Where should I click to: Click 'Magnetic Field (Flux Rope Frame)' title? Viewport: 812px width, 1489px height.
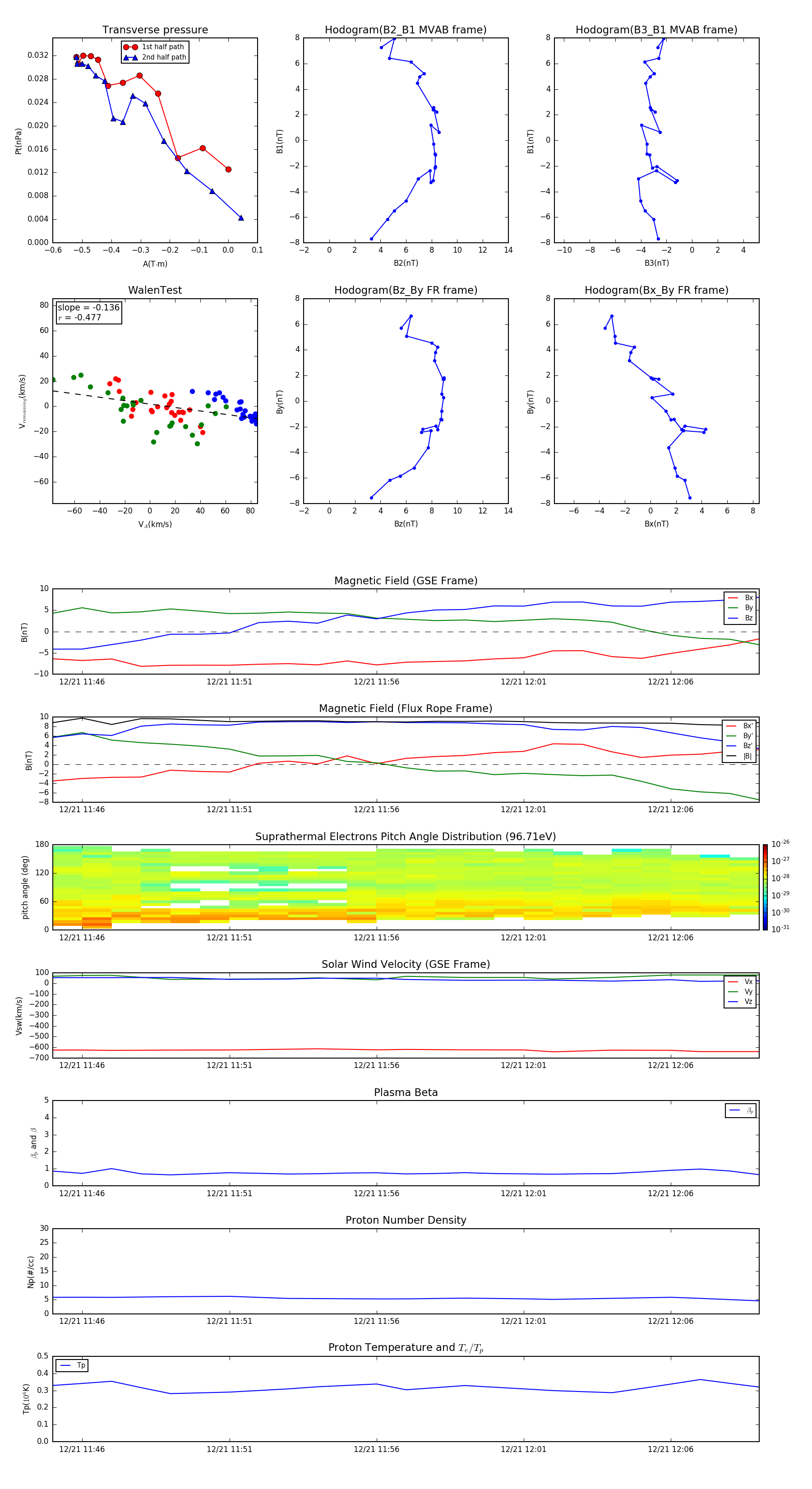click(x=406, y=709)
